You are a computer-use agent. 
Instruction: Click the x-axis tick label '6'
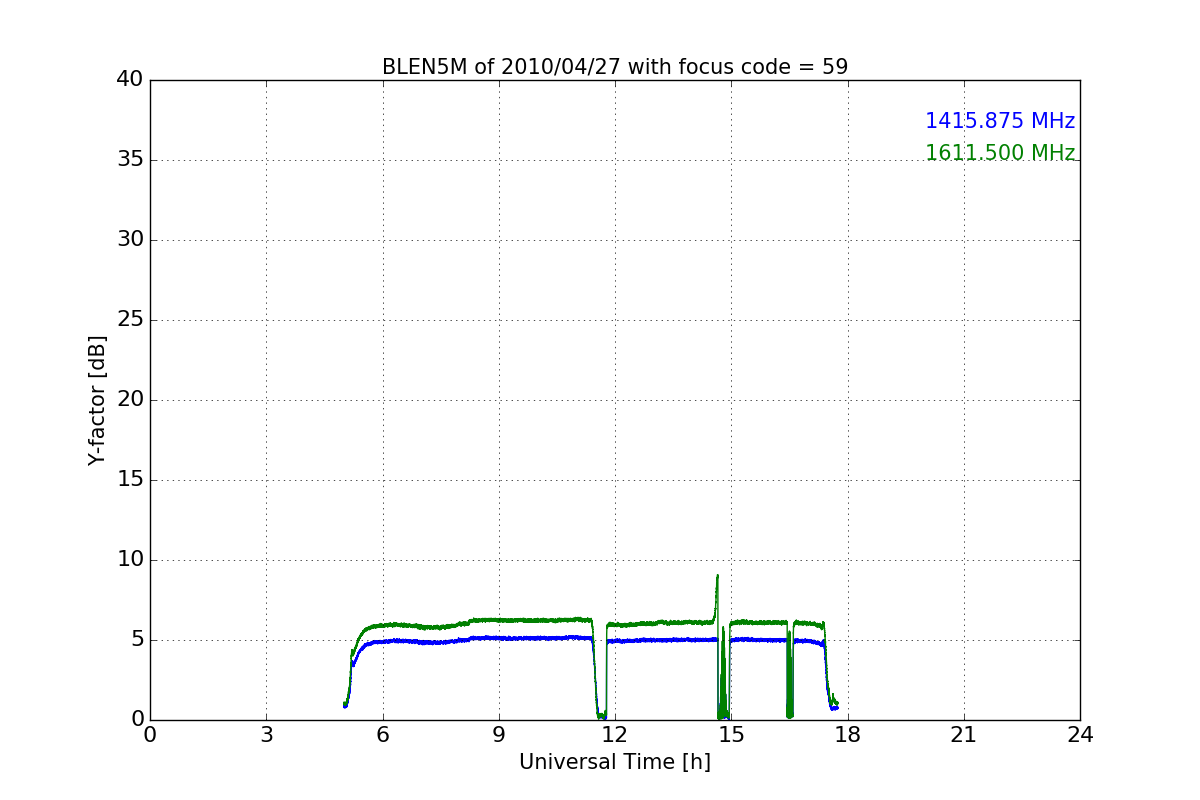[x=382, y=735]
